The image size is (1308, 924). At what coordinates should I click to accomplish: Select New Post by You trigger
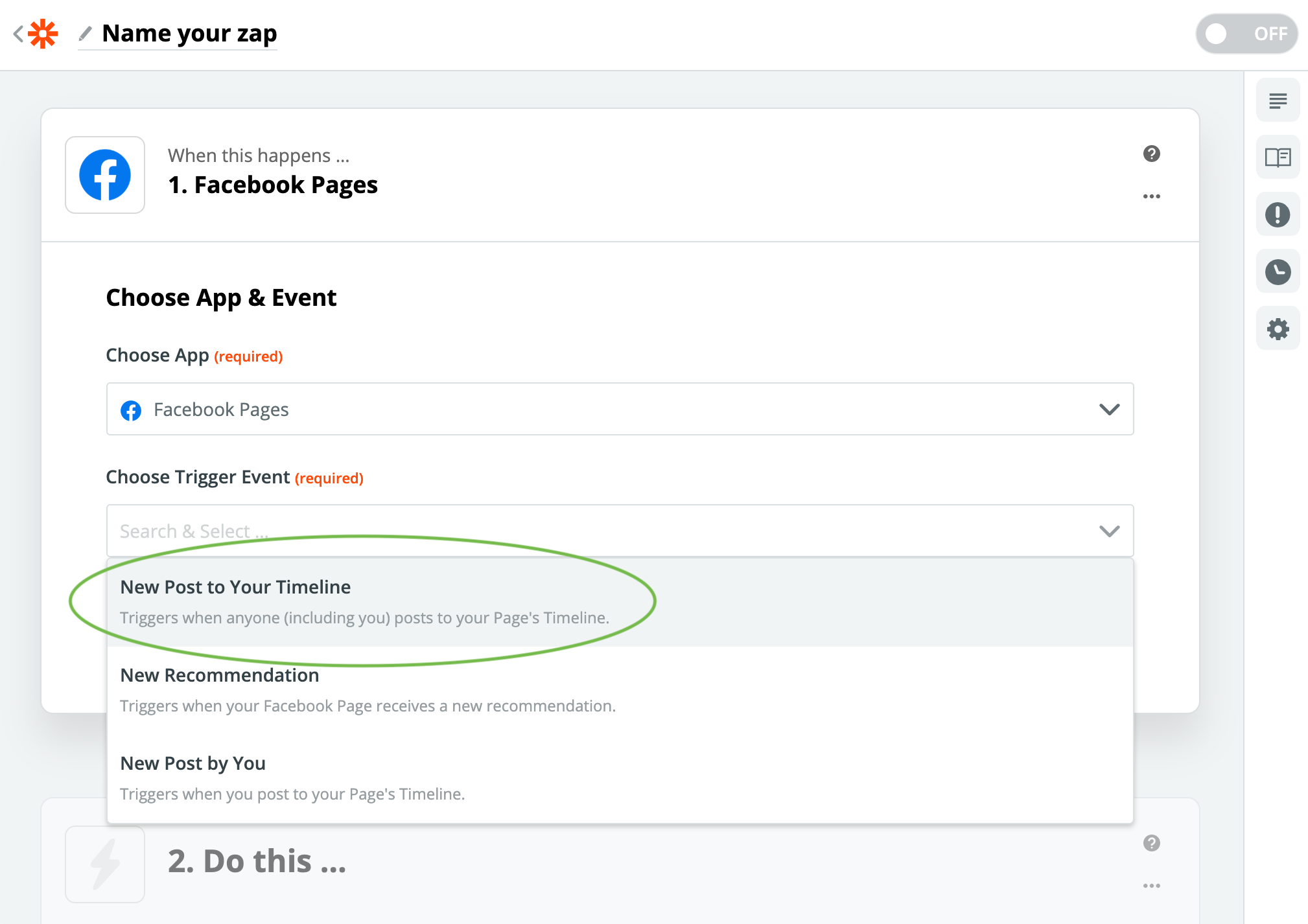[620, 778]
